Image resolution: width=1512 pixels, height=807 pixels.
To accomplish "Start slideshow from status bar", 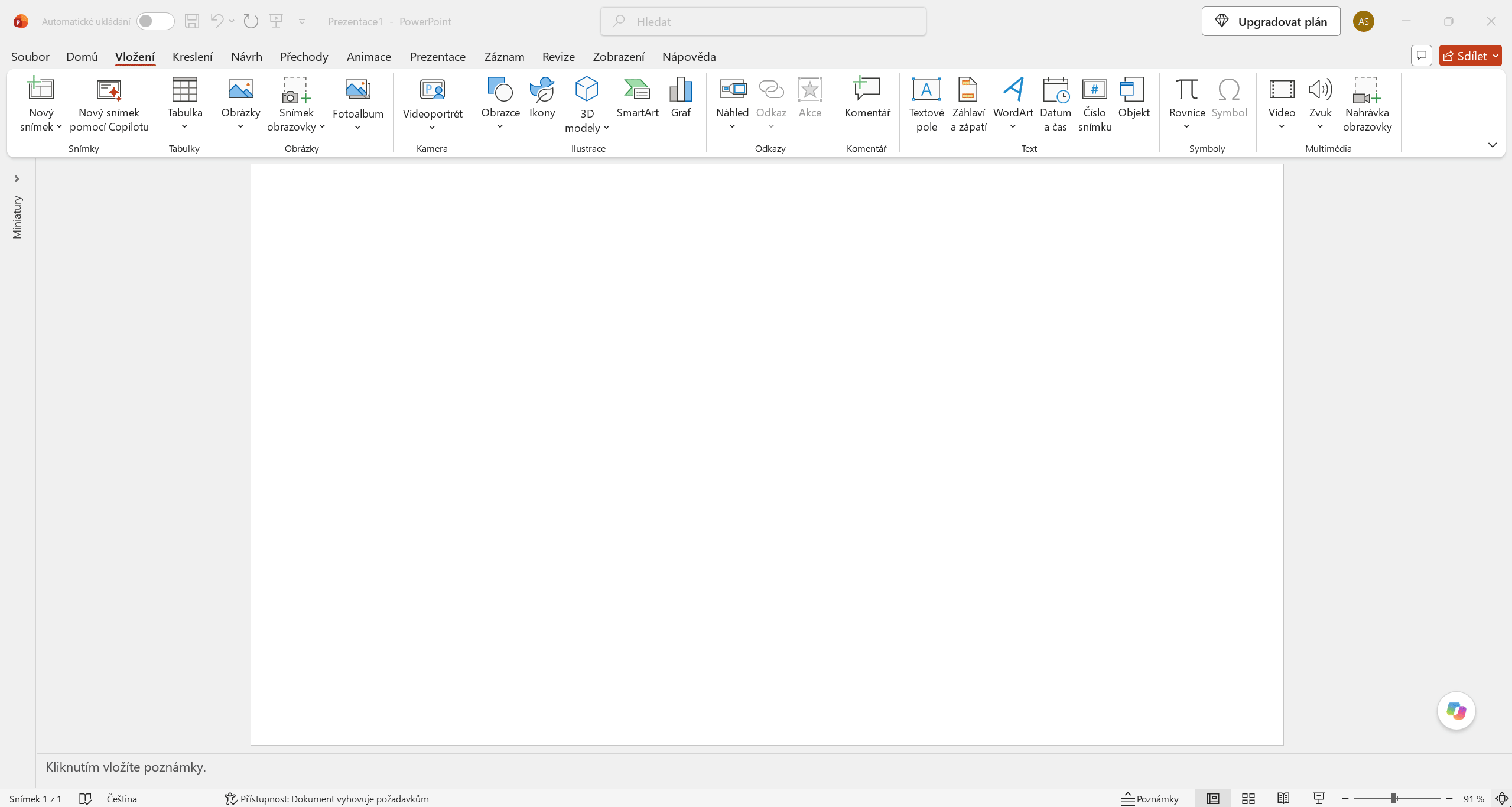I will 1319,799.
